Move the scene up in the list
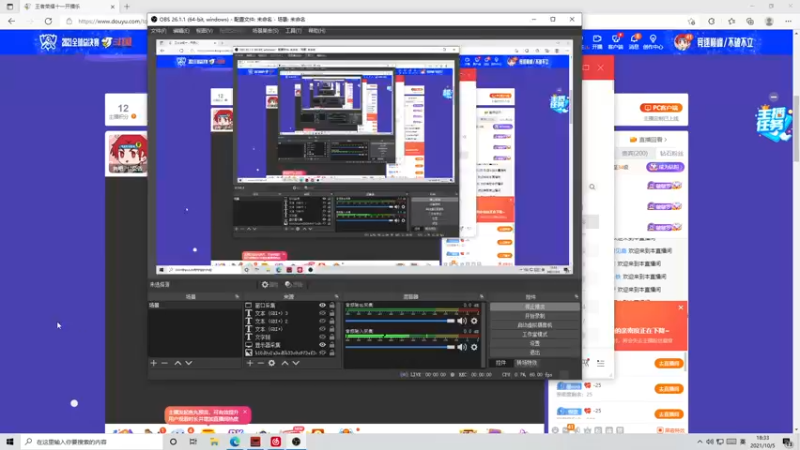Screen dimensions: 800x450 coord(178,363)
